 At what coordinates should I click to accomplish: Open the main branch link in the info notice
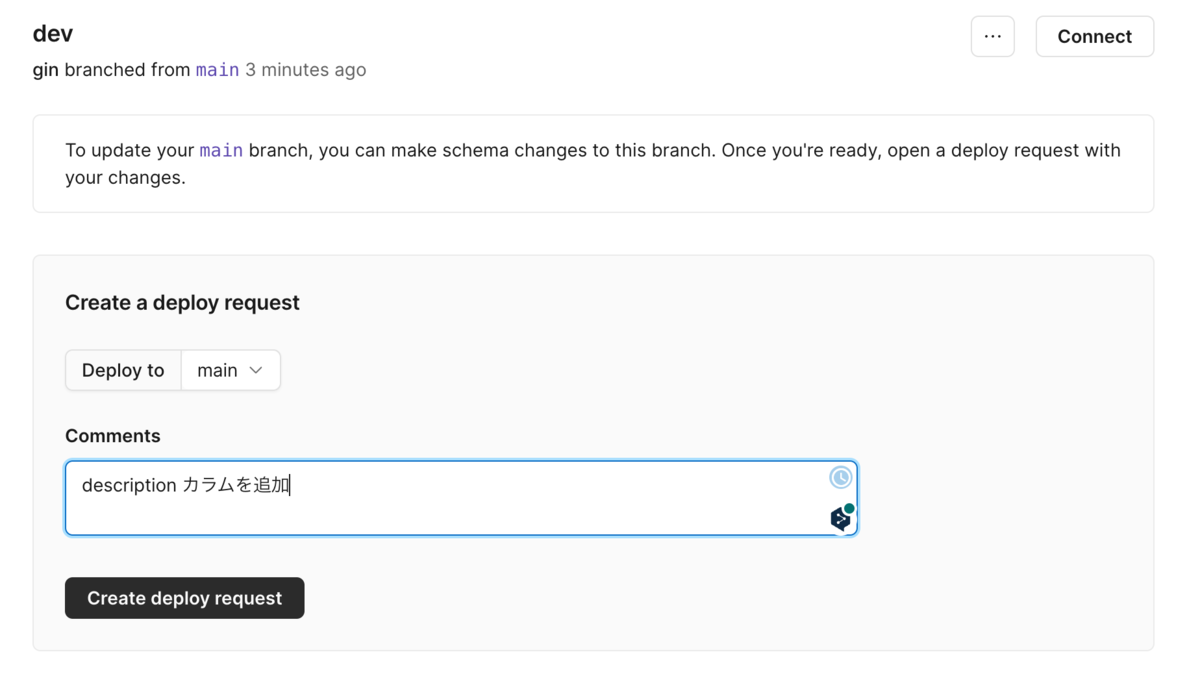(221, 151)
